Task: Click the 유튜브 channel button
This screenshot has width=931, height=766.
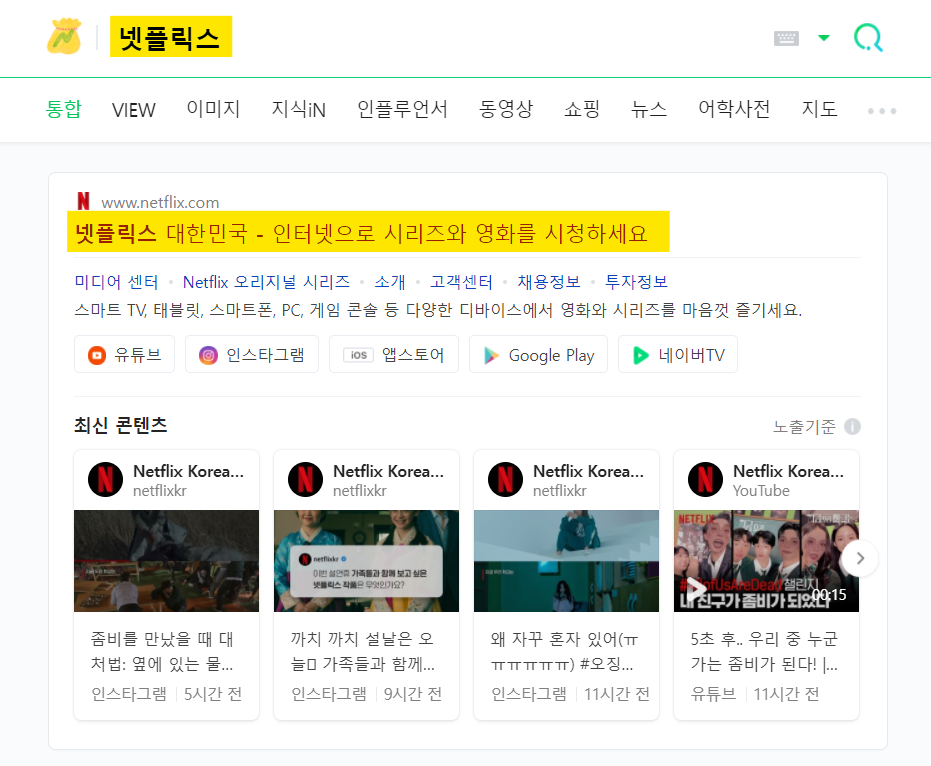Action: 125,354
